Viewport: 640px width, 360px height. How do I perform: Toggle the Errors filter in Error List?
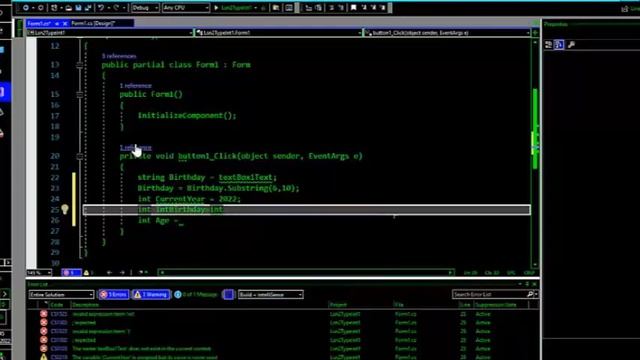[113, 295]
